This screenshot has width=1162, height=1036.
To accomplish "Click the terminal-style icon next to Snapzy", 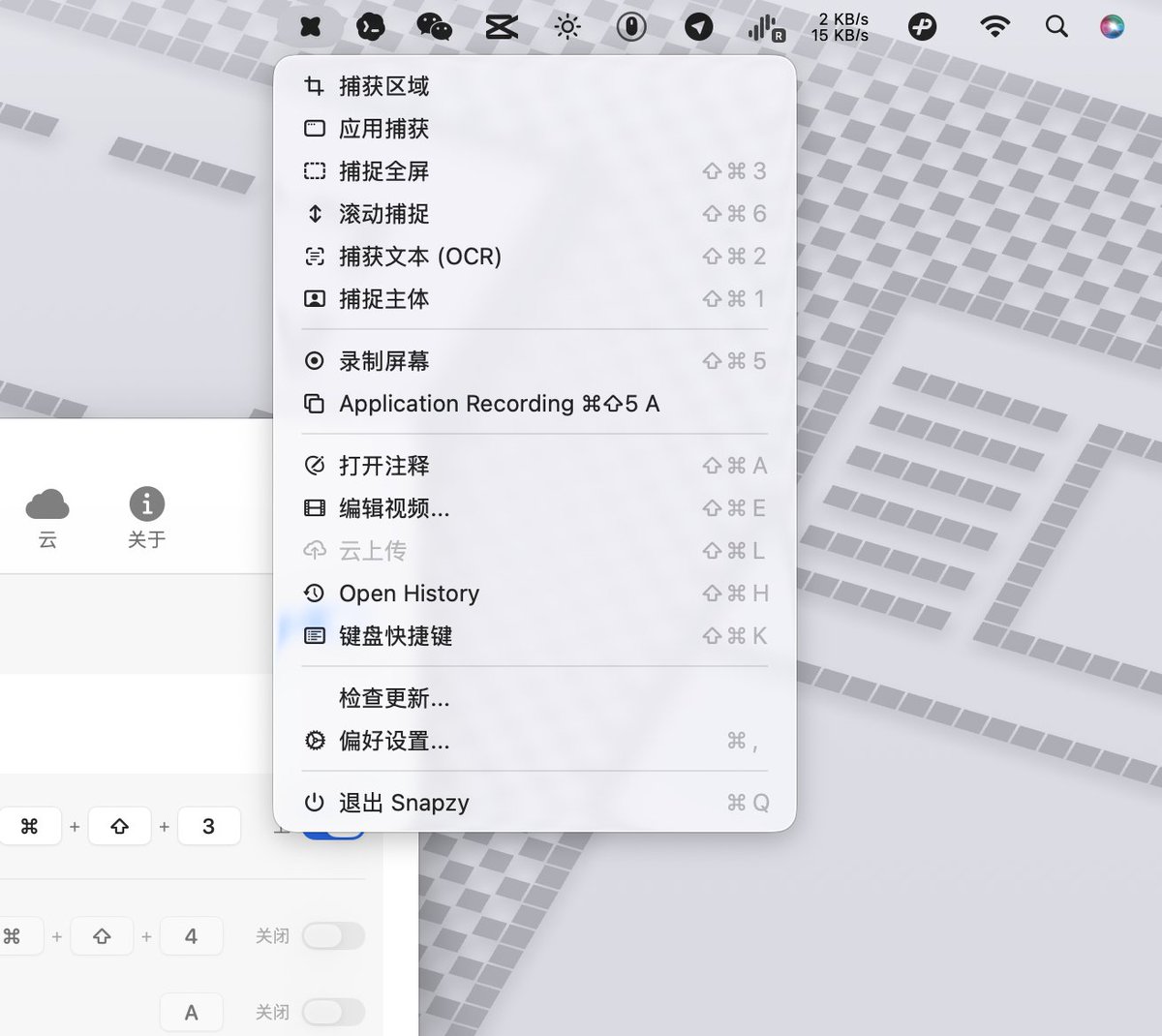I will pyautogui.click(x=371, y=26).
